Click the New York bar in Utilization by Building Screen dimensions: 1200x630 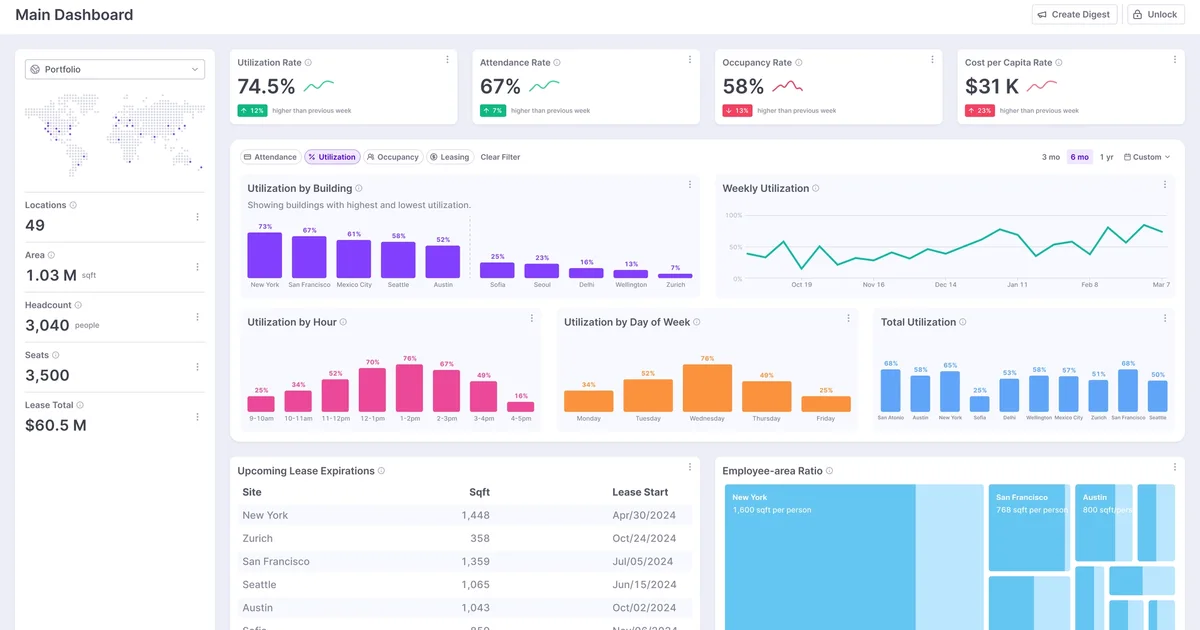(x=265, y=255)
